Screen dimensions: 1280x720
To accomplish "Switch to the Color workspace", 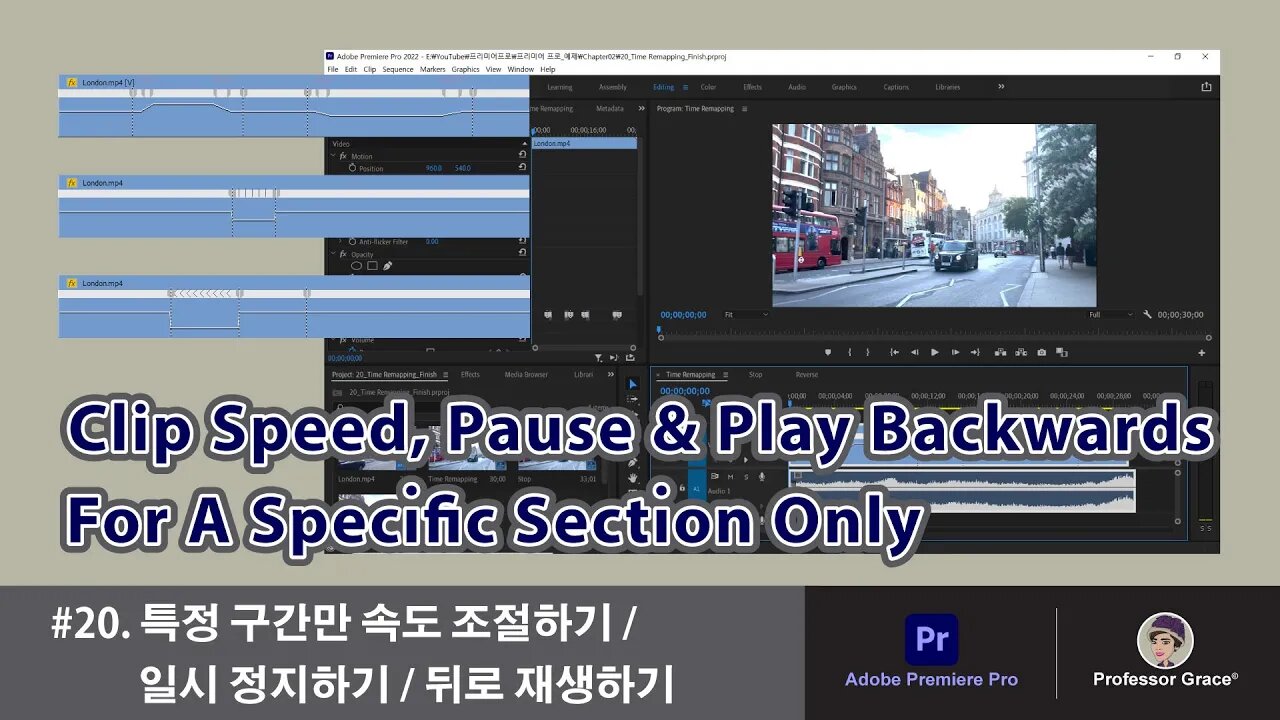I will point(708,87).
